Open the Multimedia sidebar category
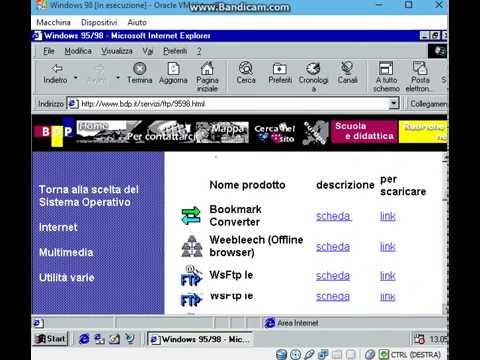This screenshot has width=480, height=360. (x=66, y=252)
